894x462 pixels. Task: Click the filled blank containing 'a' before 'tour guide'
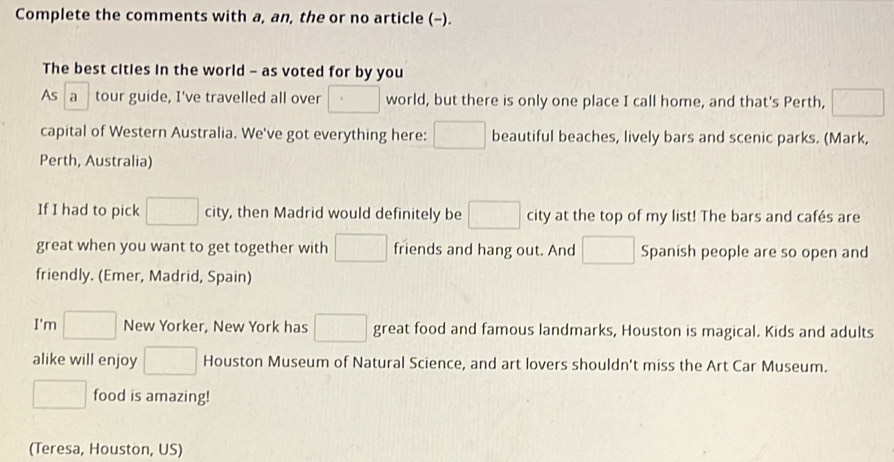coord(76,96)
